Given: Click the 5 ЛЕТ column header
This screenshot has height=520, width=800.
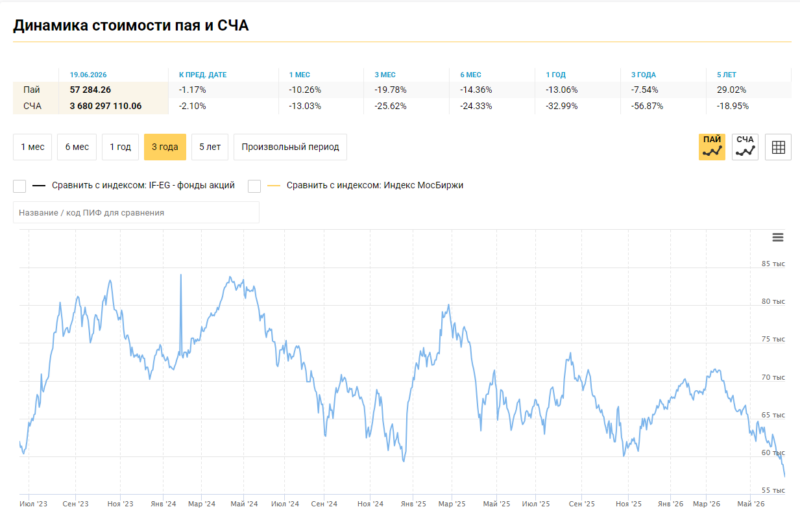Looking at the screenshot, I should pyautogui.click(x=727, y=75).
